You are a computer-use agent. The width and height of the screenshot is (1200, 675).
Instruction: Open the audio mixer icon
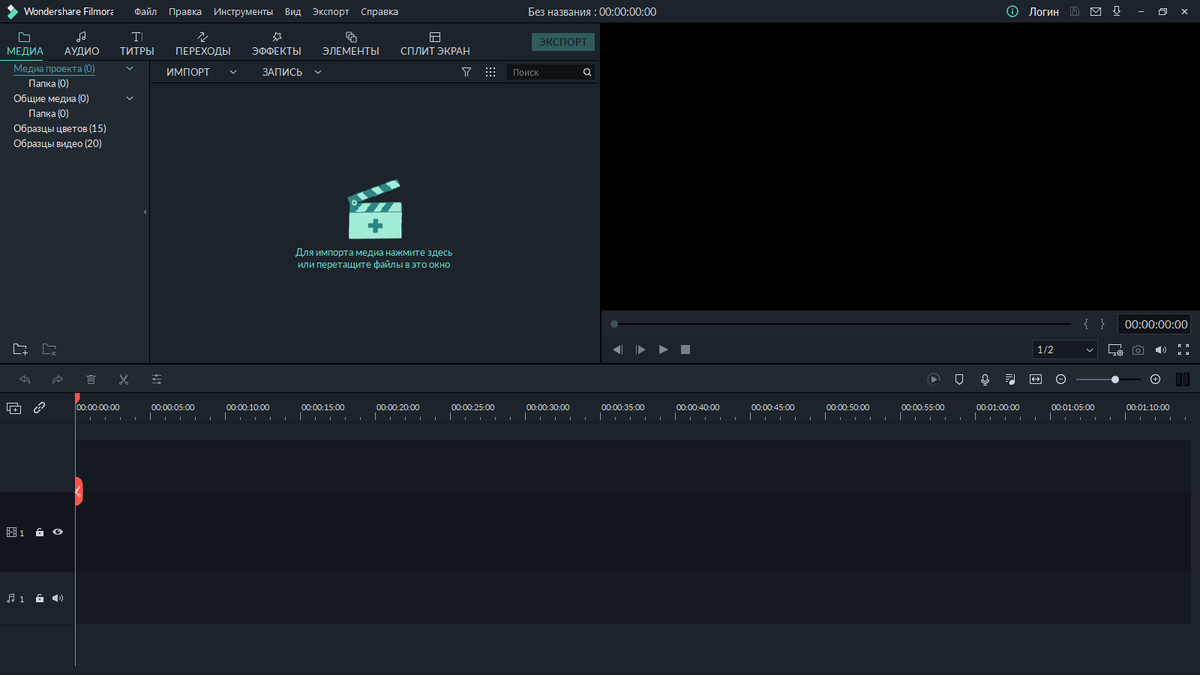click(1010, 379)
